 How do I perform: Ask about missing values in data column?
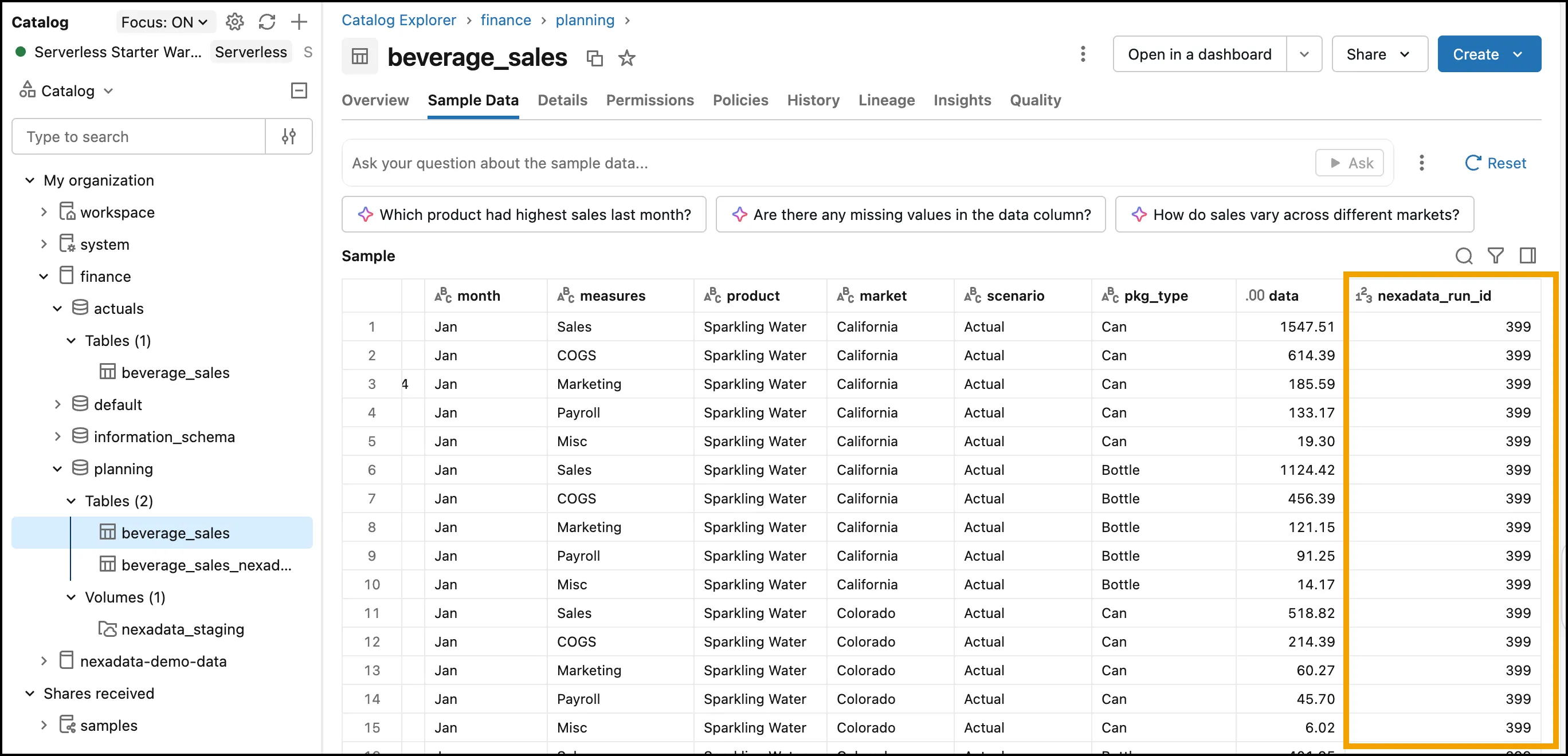click(910, 214)
